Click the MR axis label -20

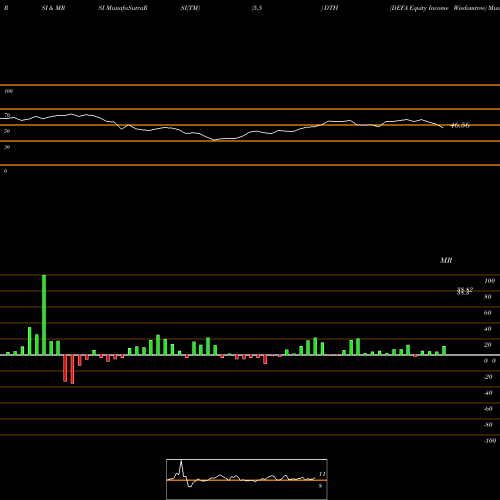tap(488, 377)
